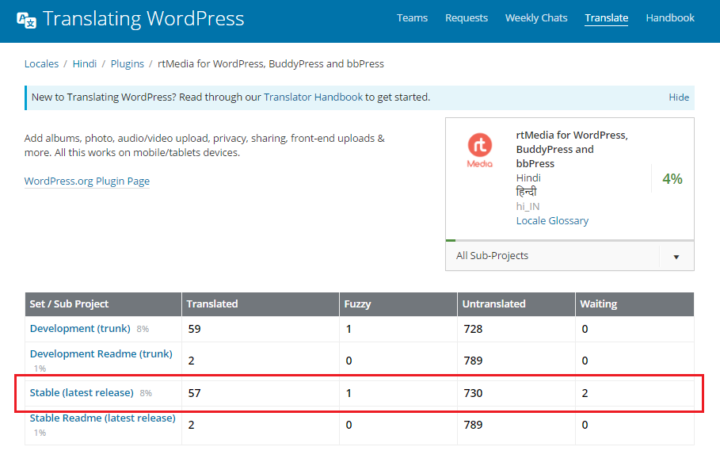Image resolution: width=720 pixels, height=462 pixels.
Task: Open the Requests menu item
Action: [x=466, y=18]
